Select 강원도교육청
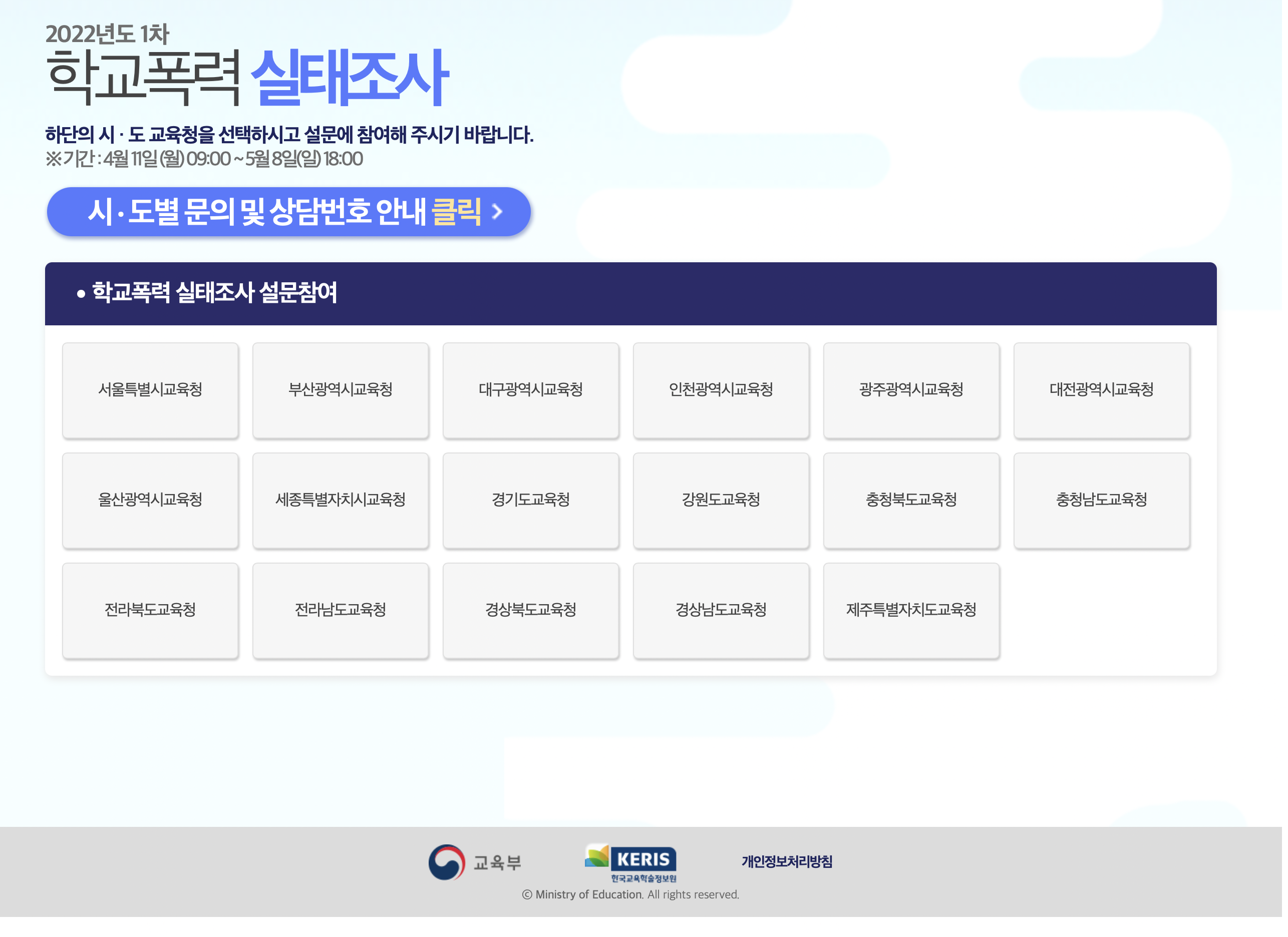The height and width of the screenshot is (937, 1288). pyautogui.click(x=721, y=500)
